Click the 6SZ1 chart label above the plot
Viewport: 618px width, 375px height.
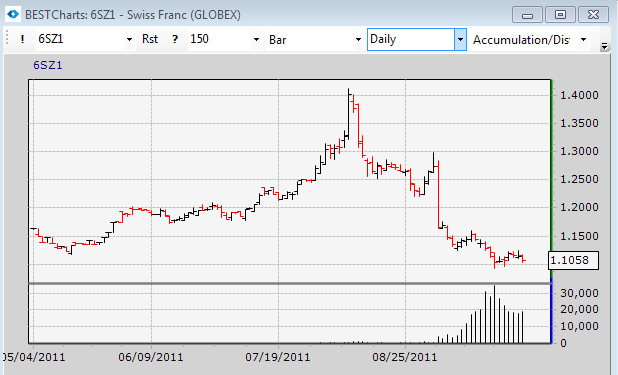coord(48,65)
